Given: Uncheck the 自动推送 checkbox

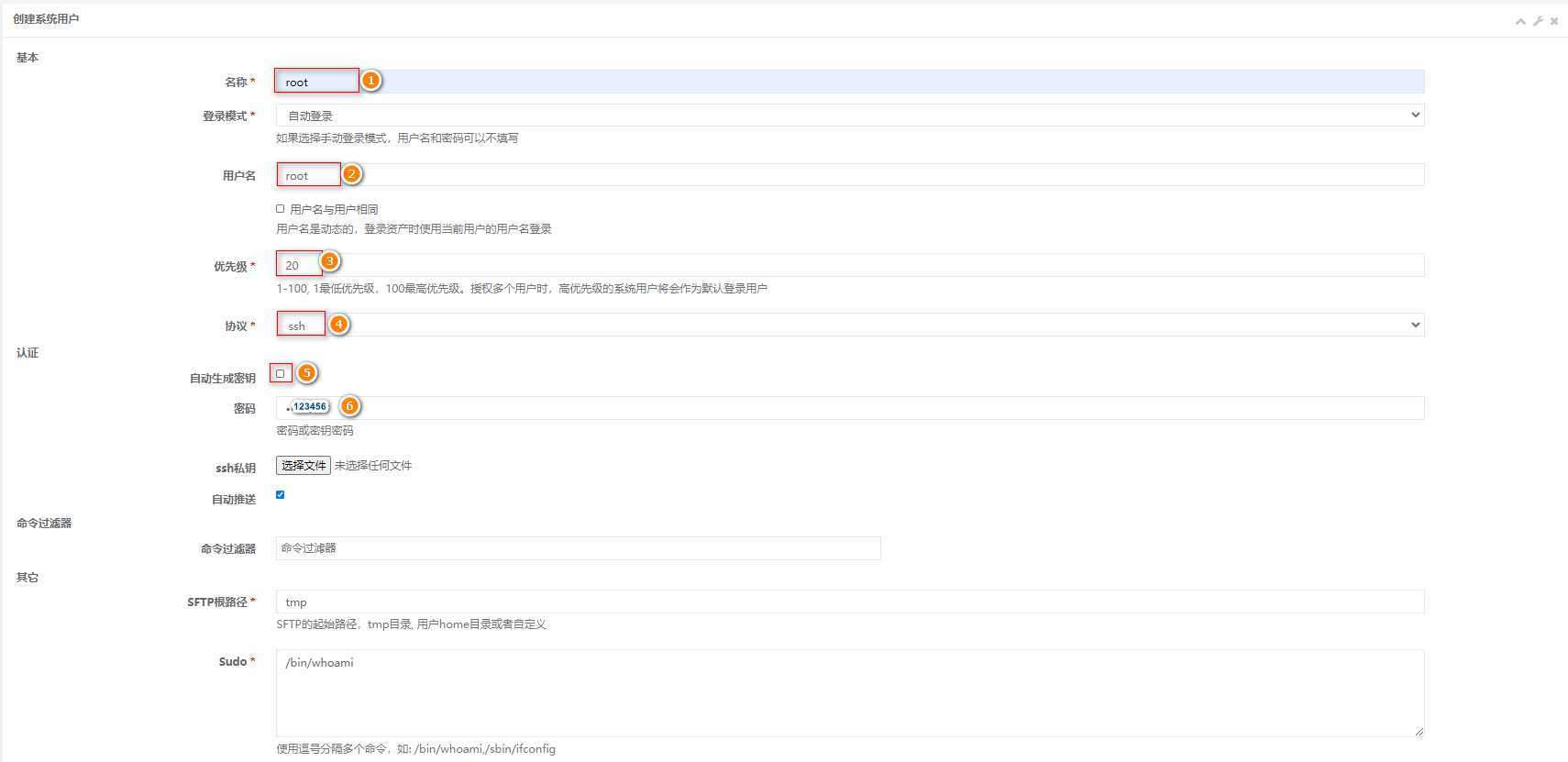Looking at the screenshot, I should pyautogui.click(x=281, y=495).
